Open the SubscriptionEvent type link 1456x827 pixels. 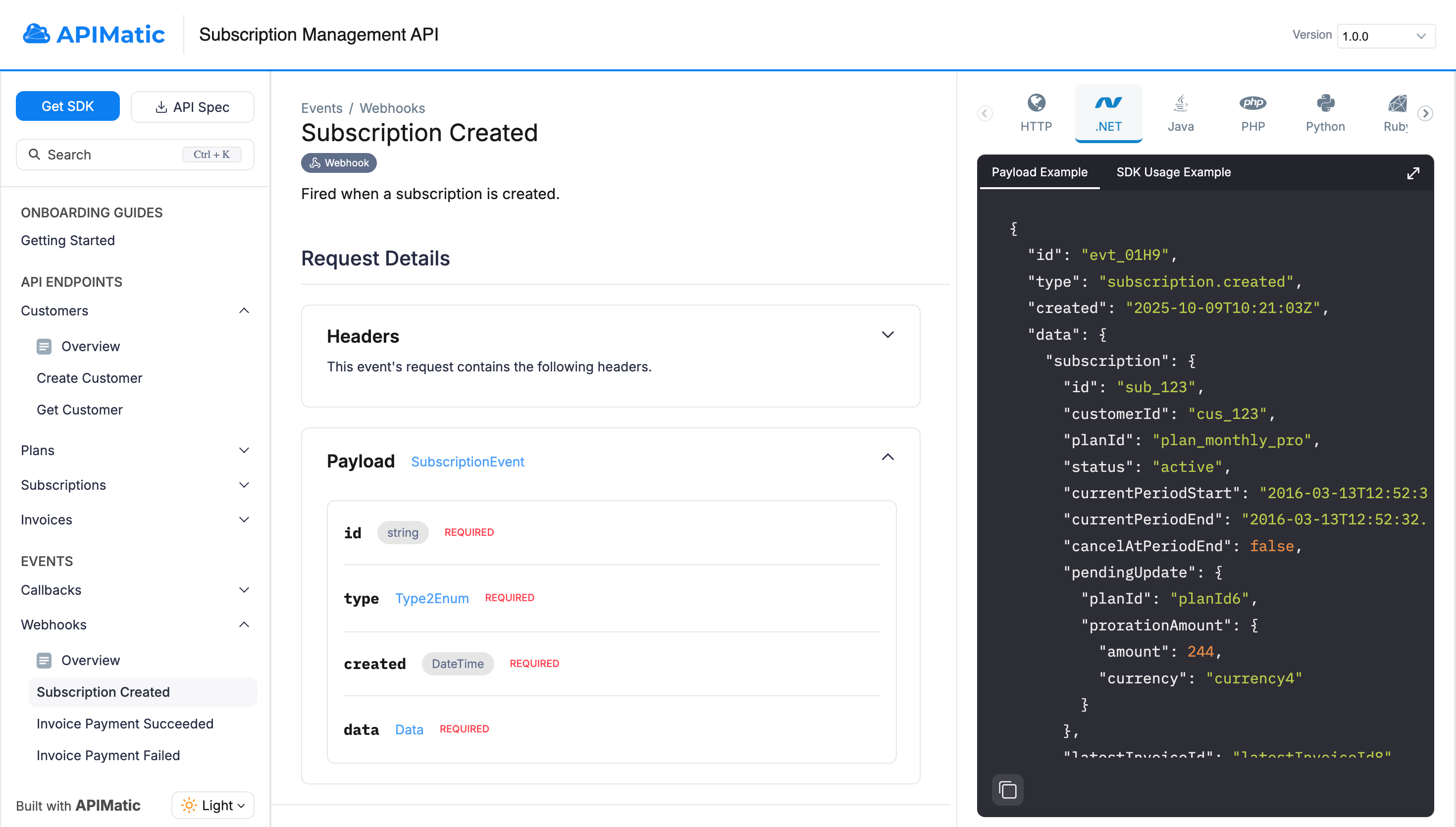click(468, 462)
